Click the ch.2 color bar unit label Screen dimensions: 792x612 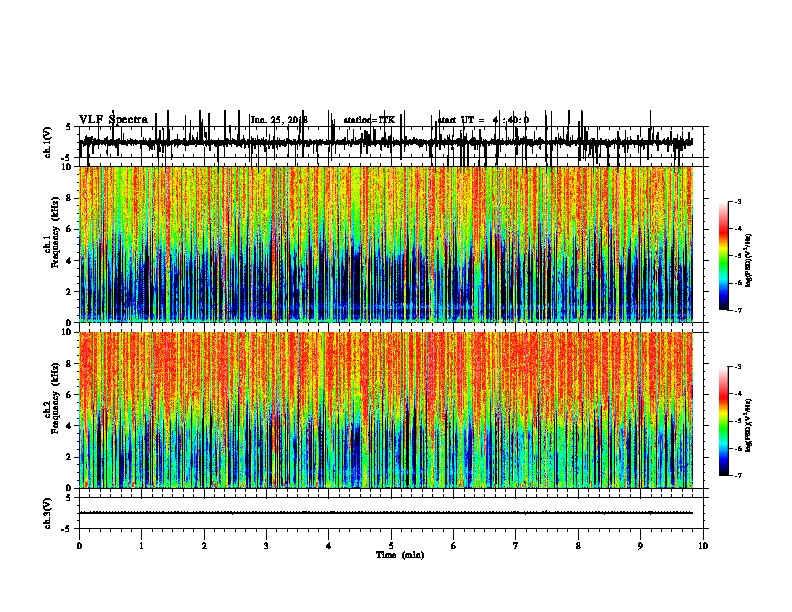[x=749, y=425]
